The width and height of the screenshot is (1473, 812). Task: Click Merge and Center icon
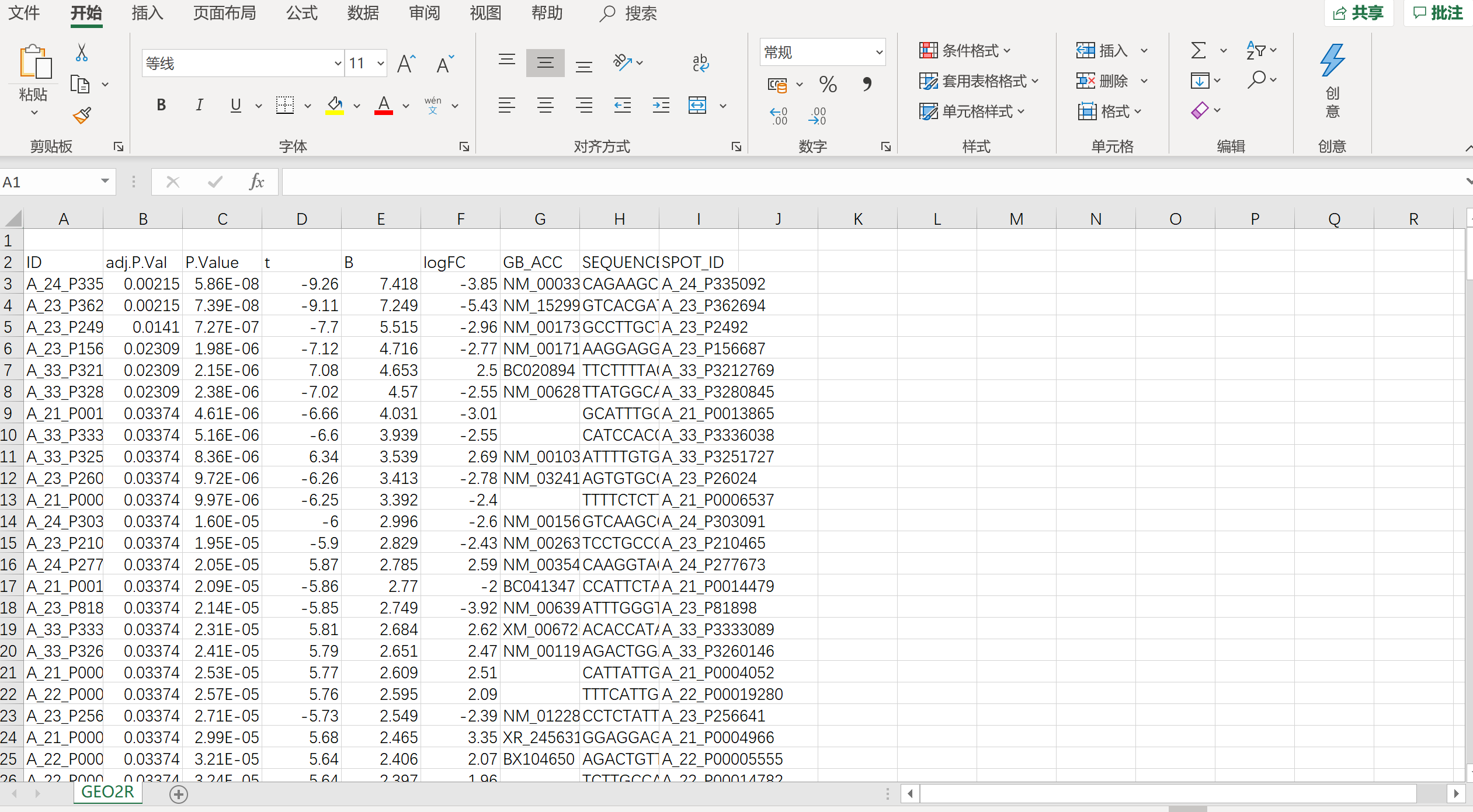click(697, 105)
